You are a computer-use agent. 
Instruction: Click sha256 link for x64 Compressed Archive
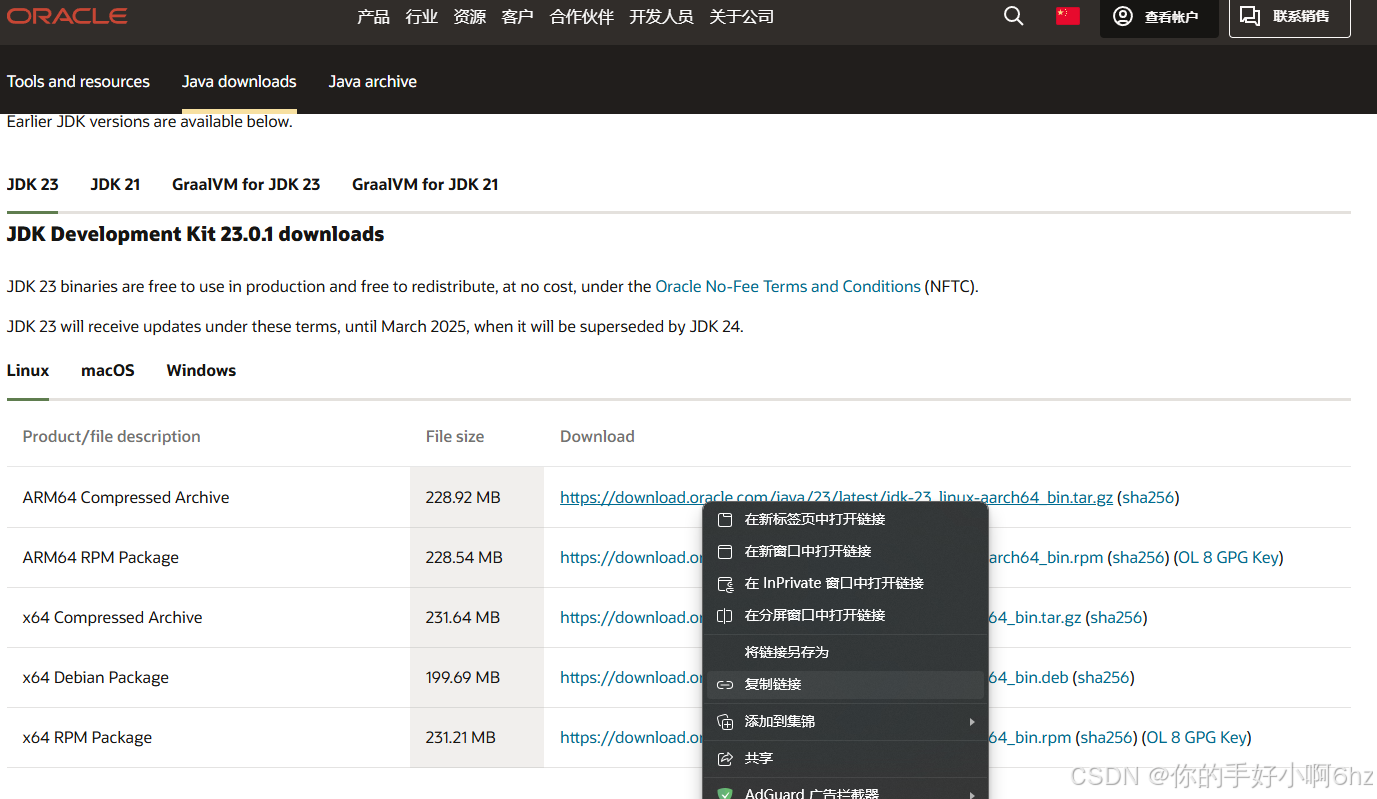(1116, 617)
